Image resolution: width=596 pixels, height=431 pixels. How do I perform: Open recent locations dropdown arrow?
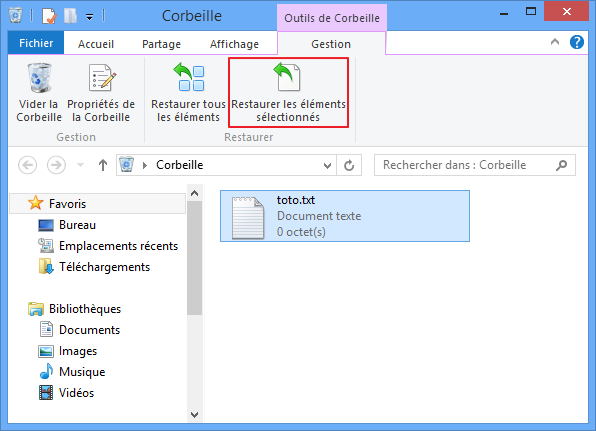[x=80, y=165]
